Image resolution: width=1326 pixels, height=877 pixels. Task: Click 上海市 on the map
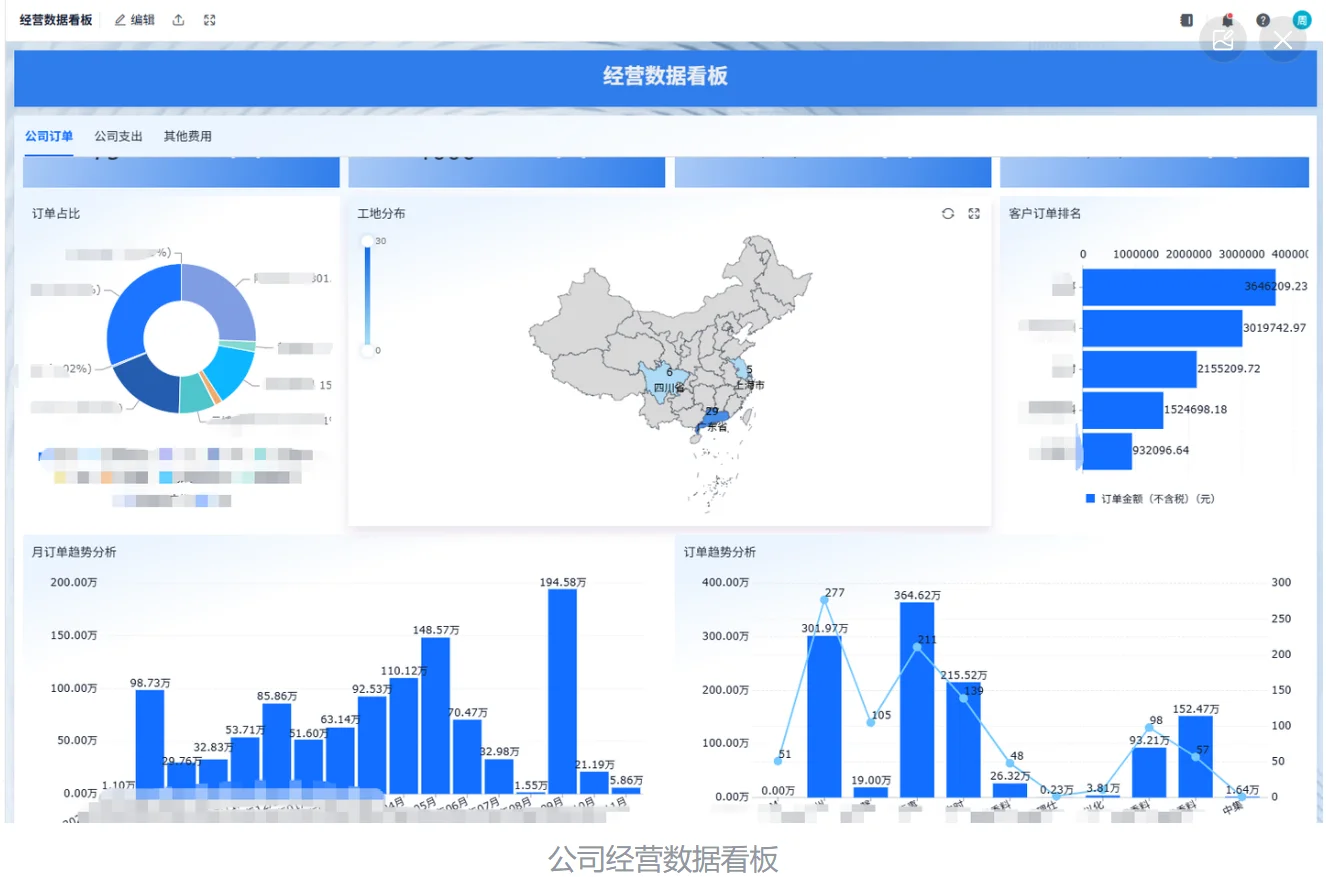(x=749, y=385)
